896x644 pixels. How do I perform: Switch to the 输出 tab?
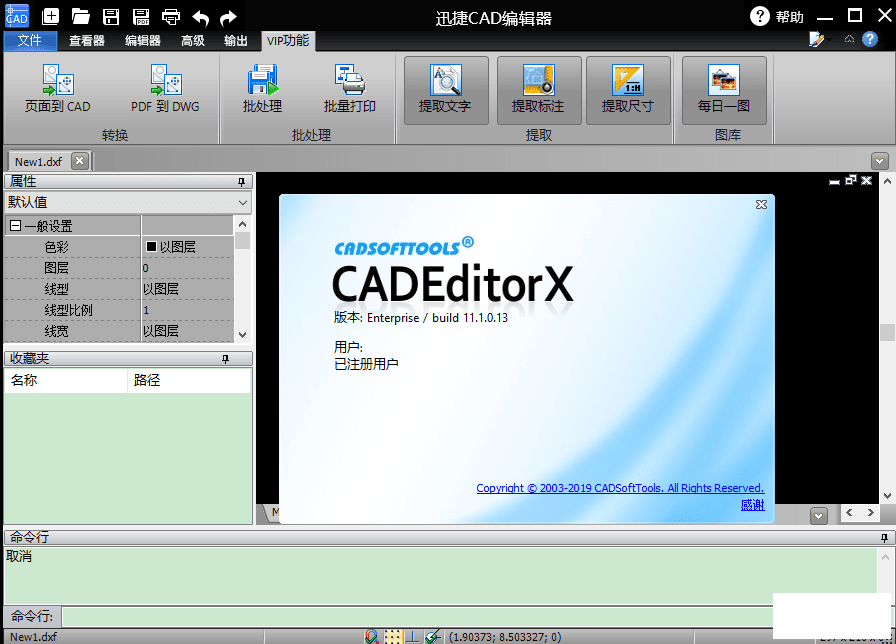(x=236, y=41)
